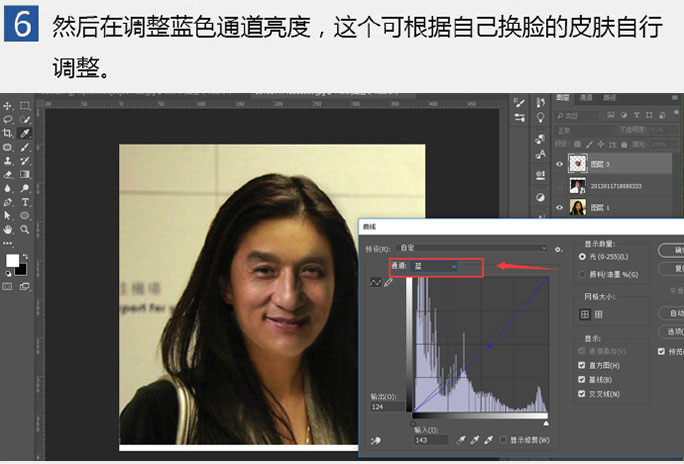The height and width of the screenshot is (464, 684).
Task: Select the Eyedropper tool in the toolbox
Action: [25, 133]
